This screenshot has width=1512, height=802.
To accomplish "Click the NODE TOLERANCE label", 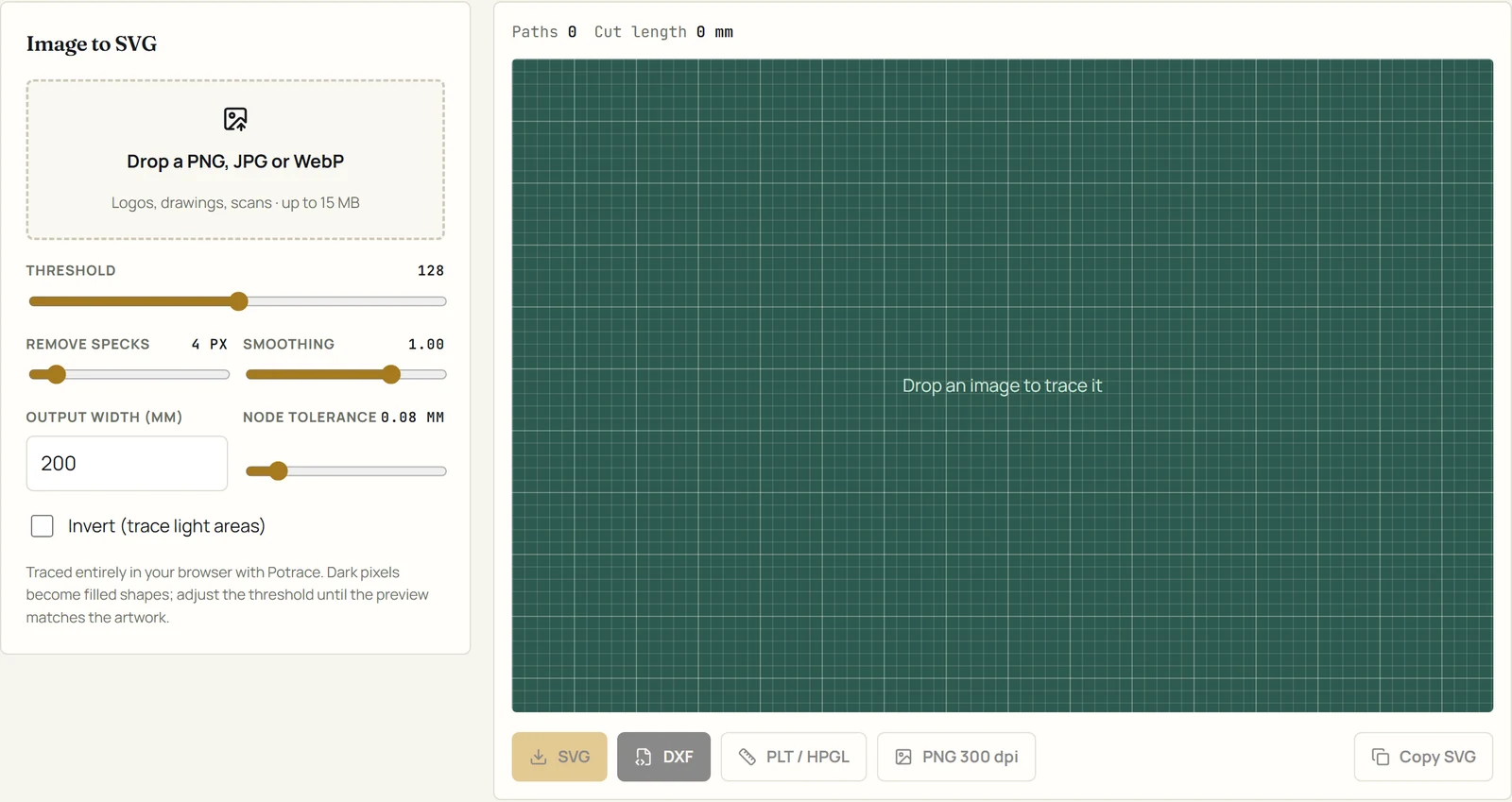I will [x=310, y=417].
